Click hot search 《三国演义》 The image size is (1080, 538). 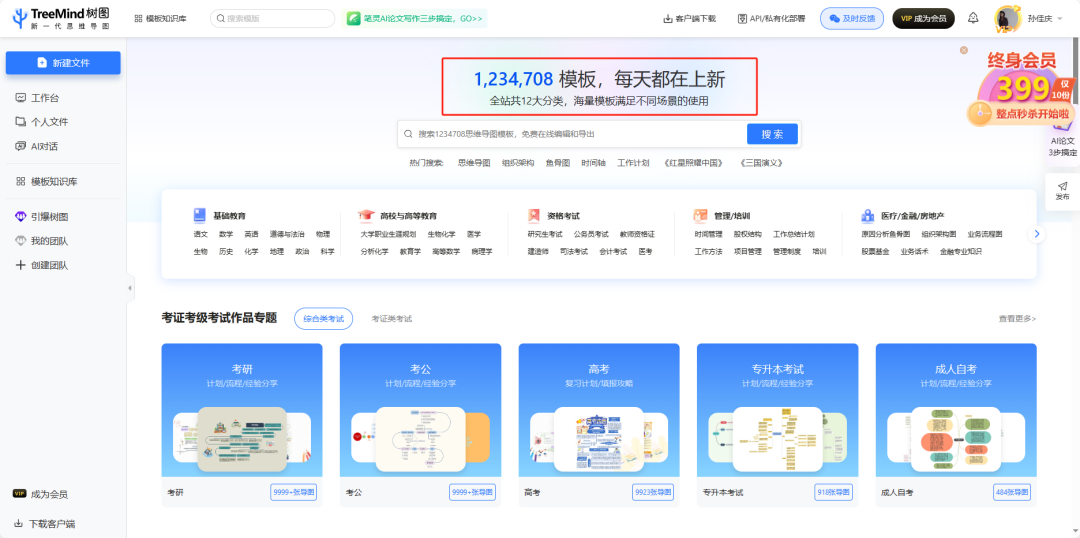(x=760, y=163)
